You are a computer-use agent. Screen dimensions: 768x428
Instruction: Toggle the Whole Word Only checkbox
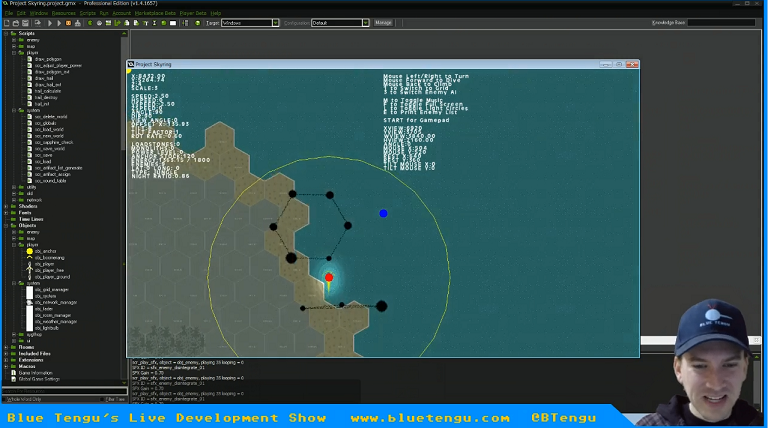(x=4, y=399)
